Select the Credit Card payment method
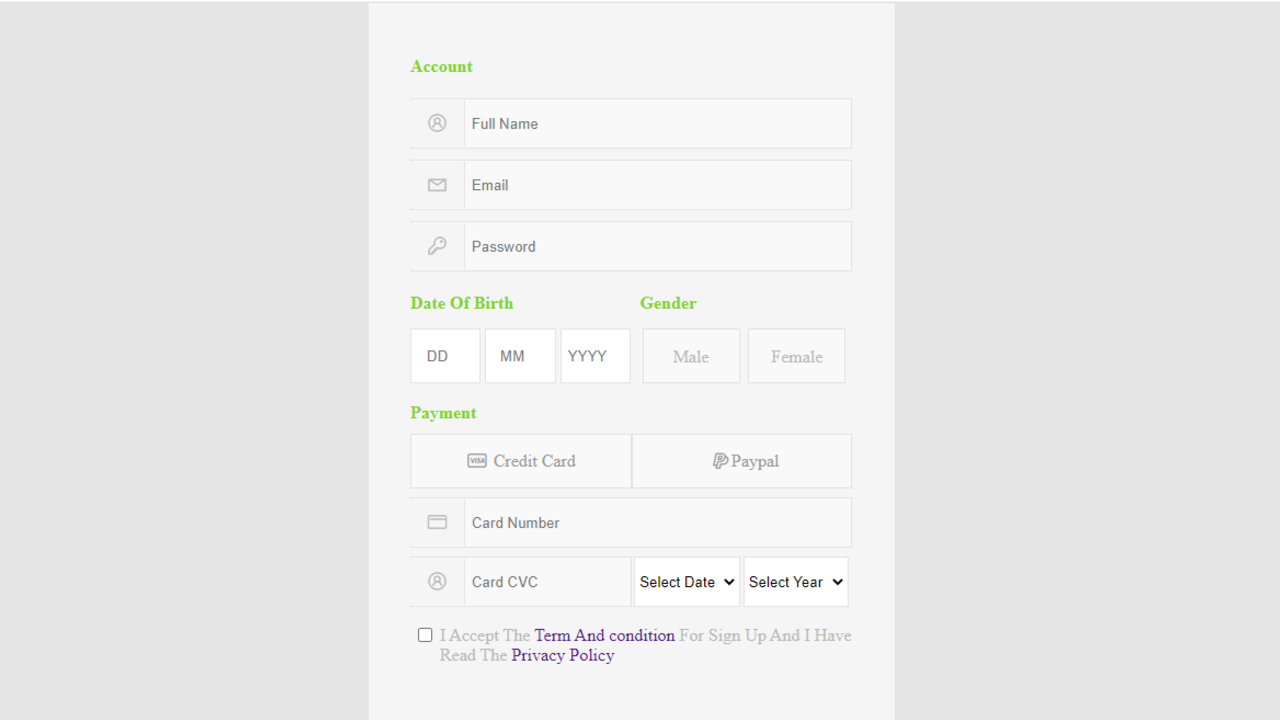 (x=520, y=461)
